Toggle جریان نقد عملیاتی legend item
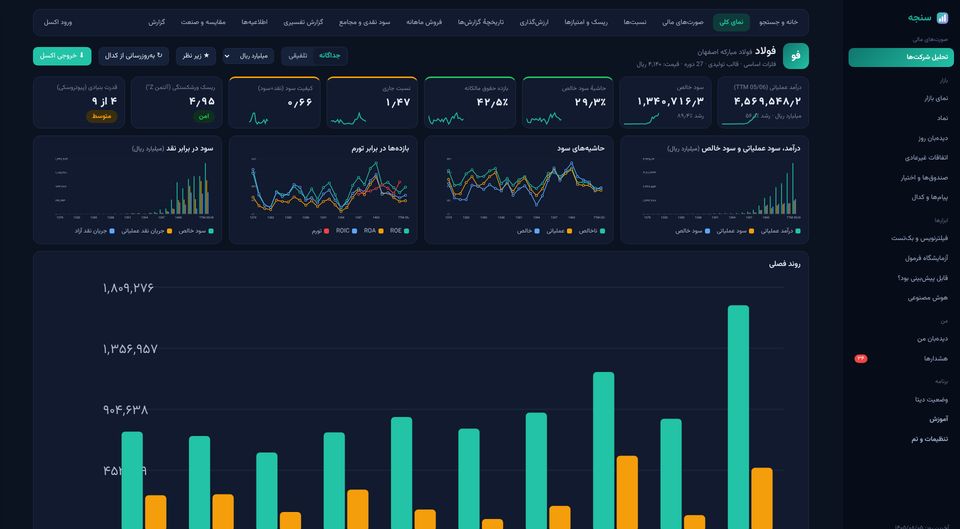 pyautogui.click(x=146, y=231)
